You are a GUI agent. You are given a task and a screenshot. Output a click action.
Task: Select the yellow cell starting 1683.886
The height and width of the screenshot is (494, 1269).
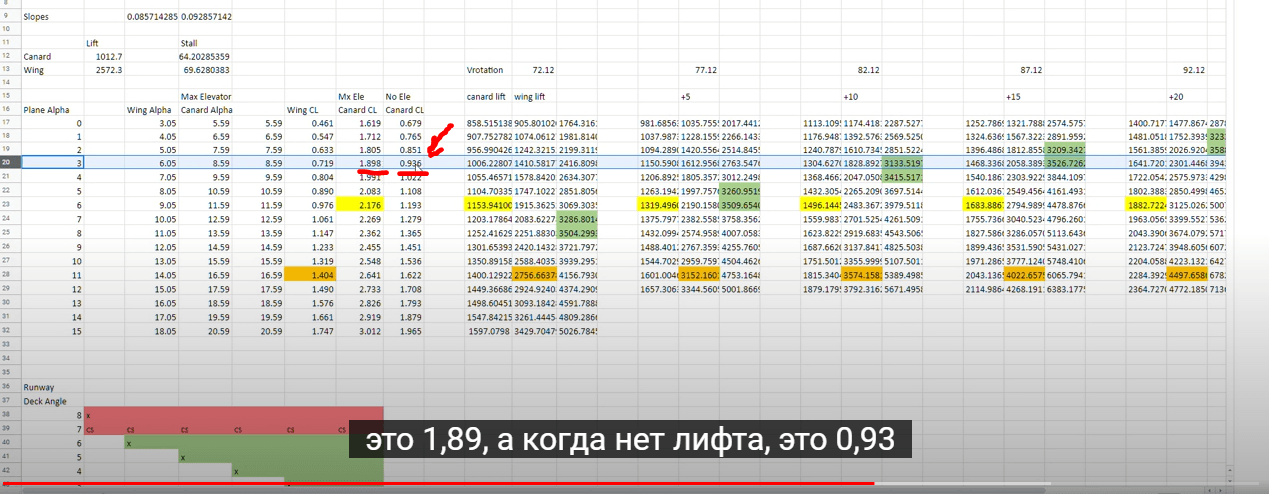(x=984, y=204)
